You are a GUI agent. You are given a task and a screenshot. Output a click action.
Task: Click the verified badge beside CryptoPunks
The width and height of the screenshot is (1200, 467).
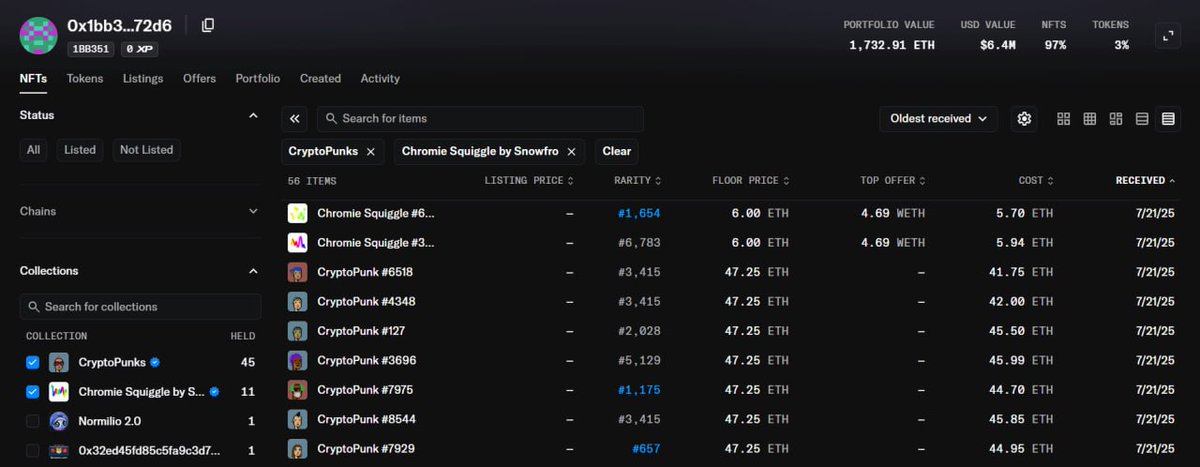[x=155, y=362]
